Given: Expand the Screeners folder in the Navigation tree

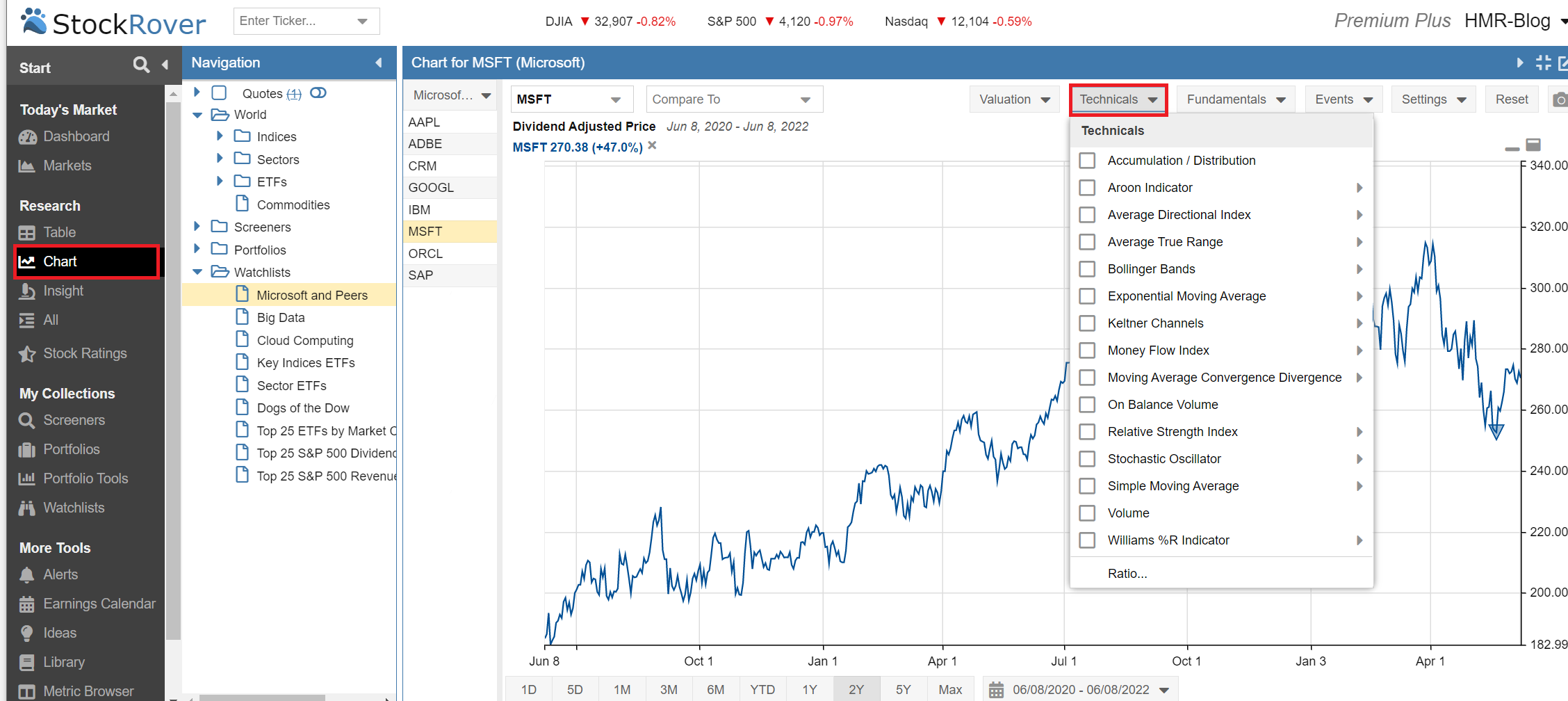Looking at the screenshot, I should click(x=197, y=227).
